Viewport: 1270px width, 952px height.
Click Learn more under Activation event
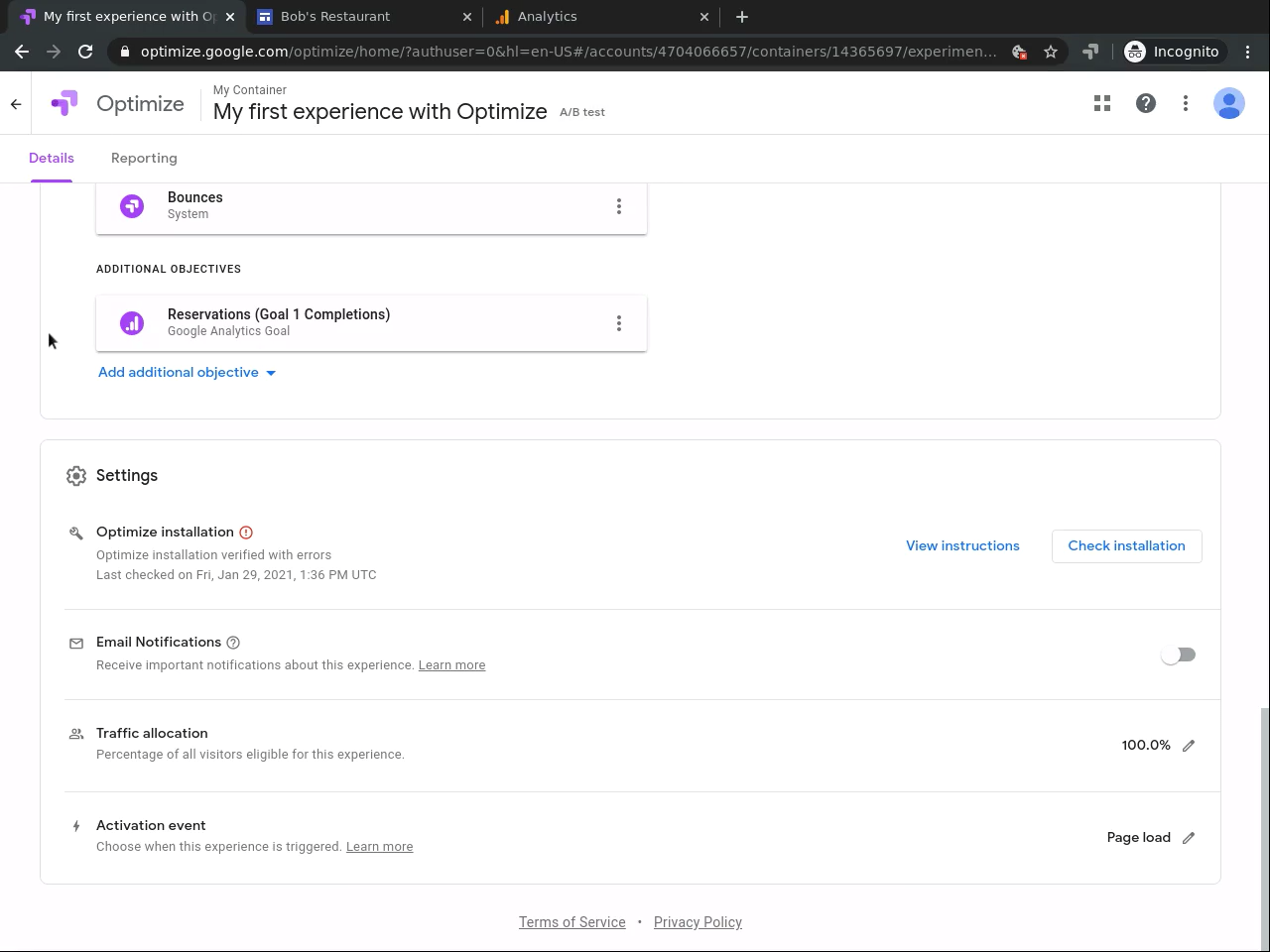pyautogui.click(x=379, y=847)
